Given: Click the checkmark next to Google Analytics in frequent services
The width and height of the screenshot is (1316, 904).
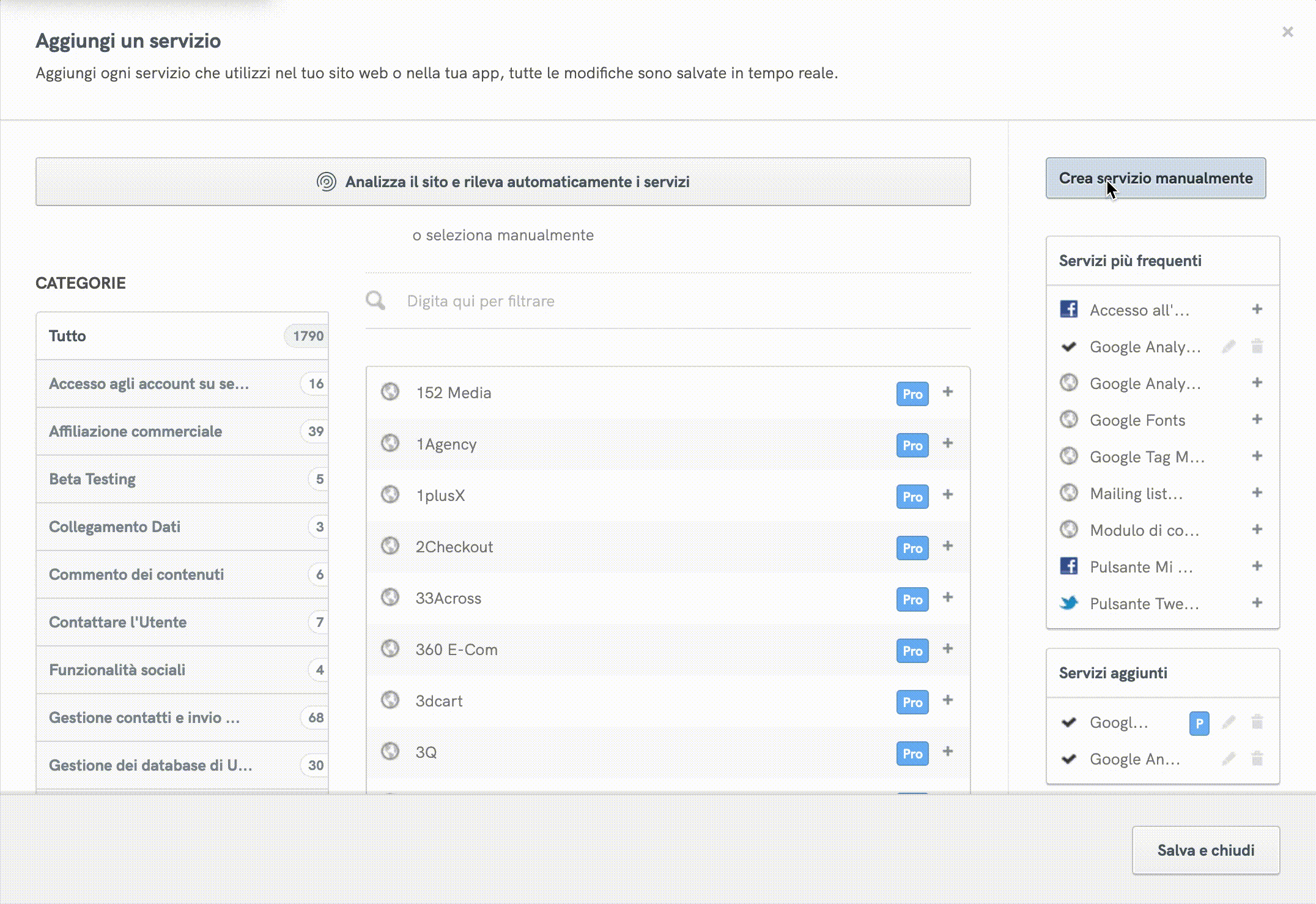Looking at the screenshot, I should tap(1069, 346).
